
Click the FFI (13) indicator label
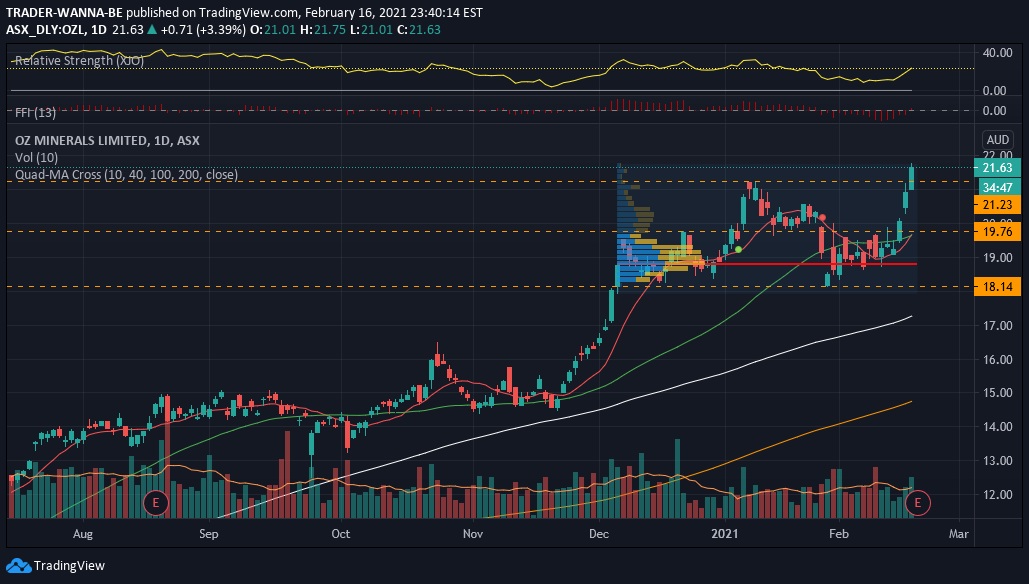coord(35,113)
